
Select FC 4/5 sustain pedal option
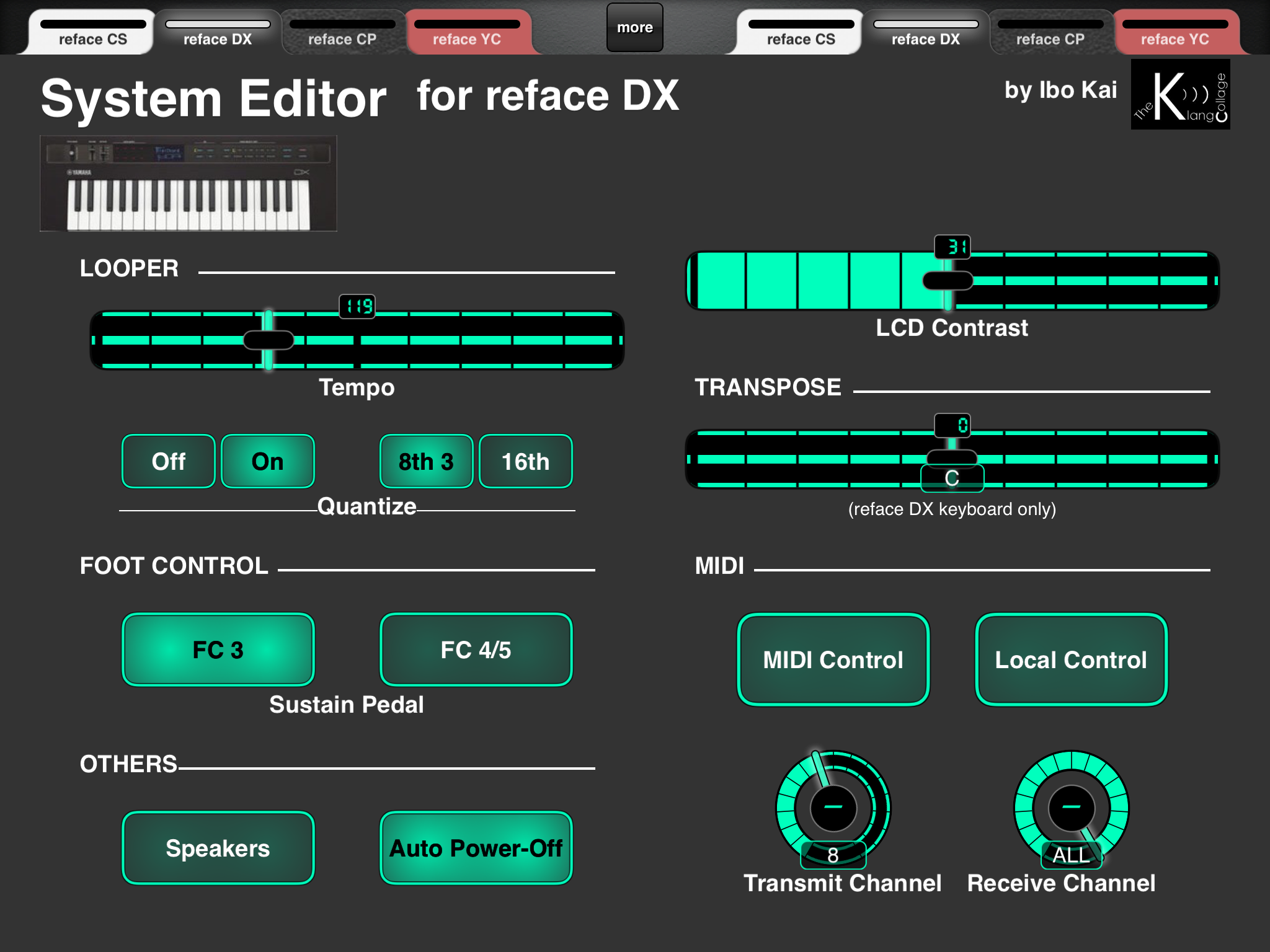[x=476, y=650]
